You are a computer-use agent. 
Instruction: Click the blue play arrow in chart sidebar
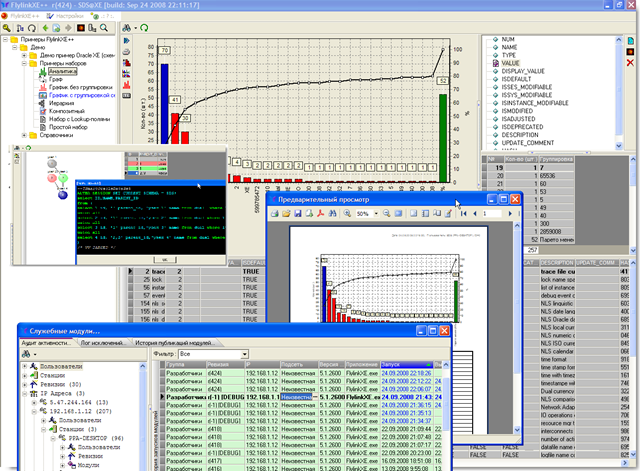pos(127,40)
